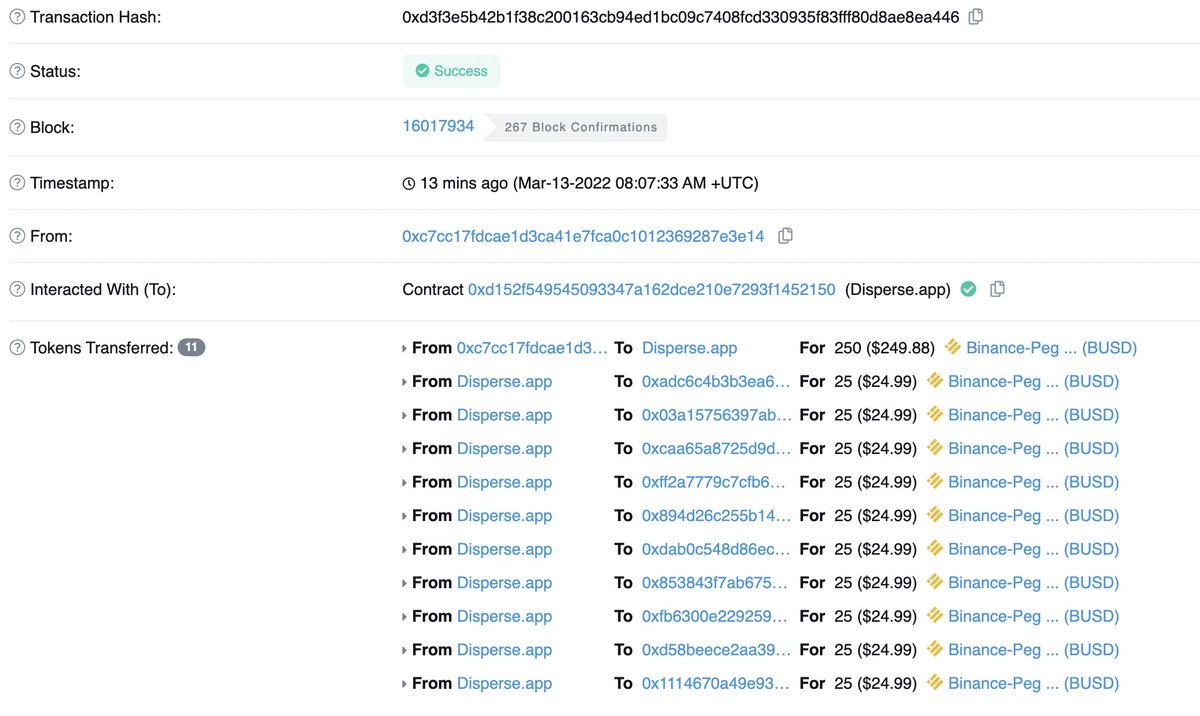Screen dimensions: 1200x716
Task: Open Disperse.app sender link in 0xadc6c4b3b3ea6 row
Action: click(x=504, y=381)
